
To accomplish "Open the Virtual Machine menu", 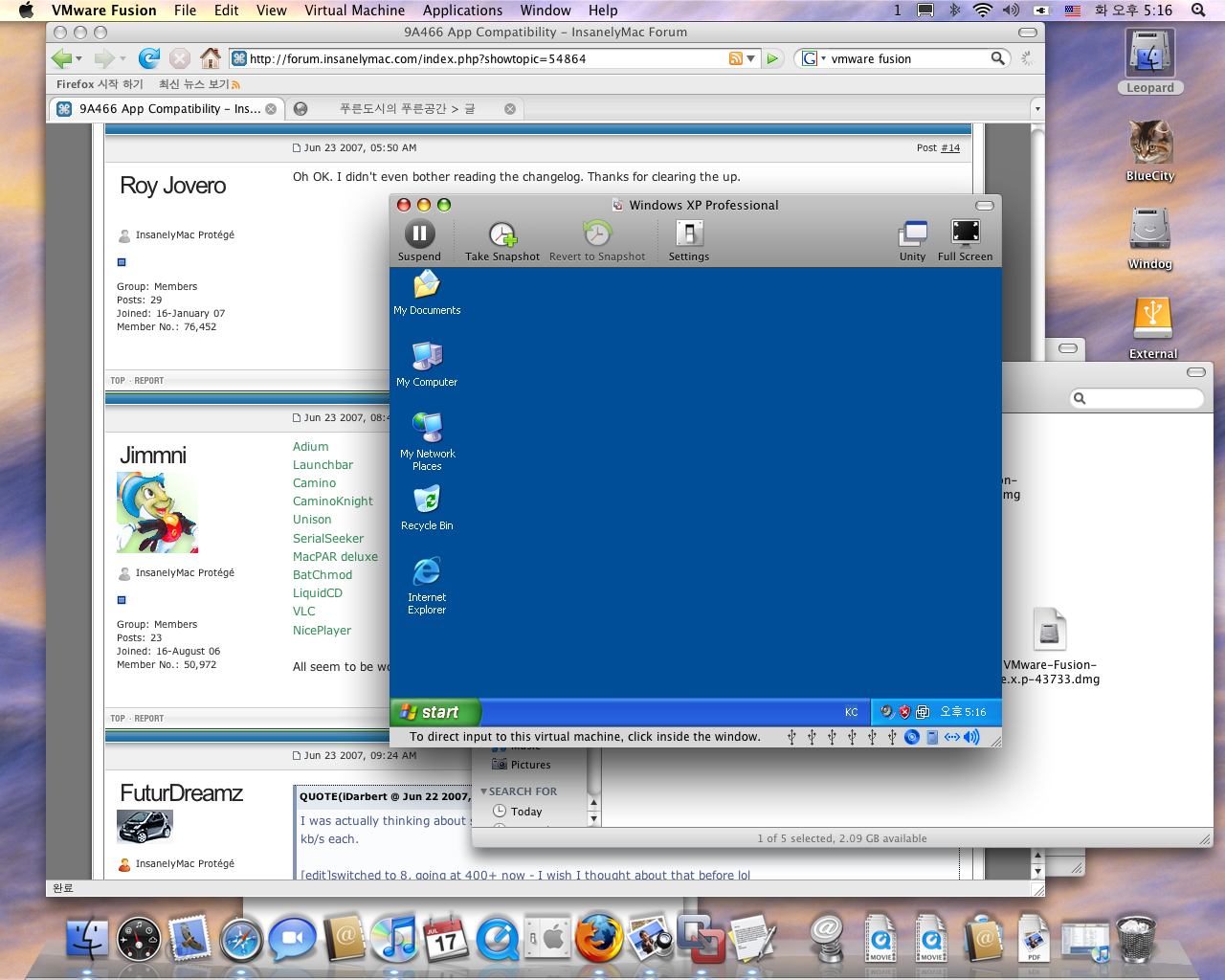I will pos(354,11).
